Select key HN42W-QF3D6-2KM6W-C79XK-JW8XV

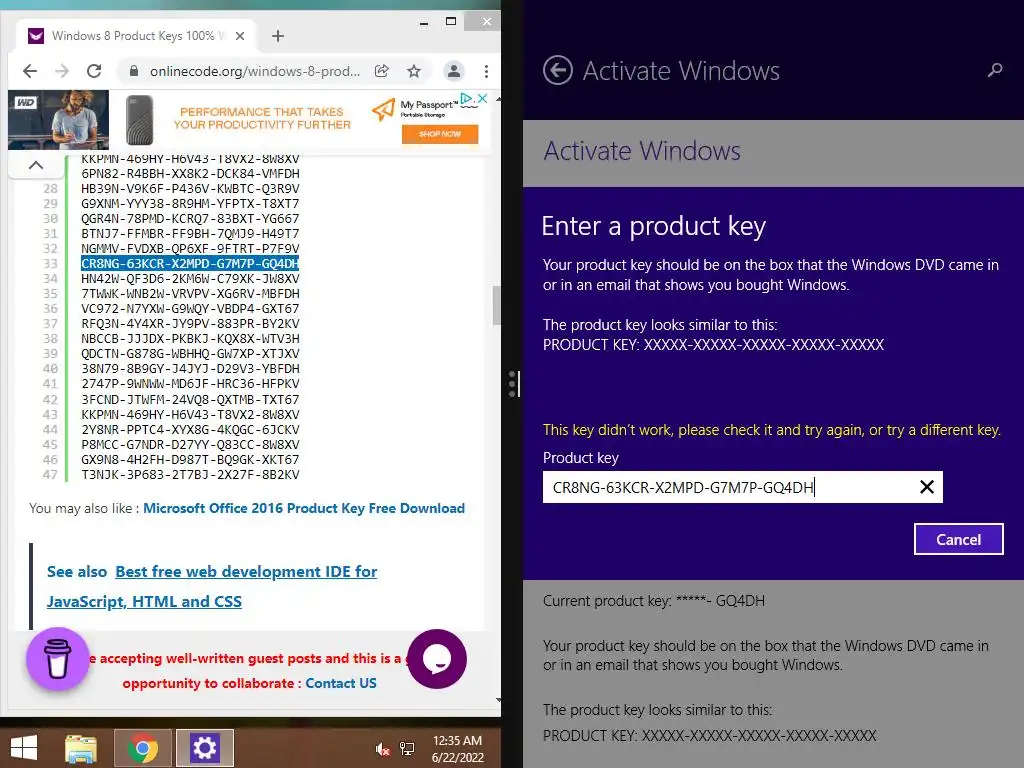point(190,279)
